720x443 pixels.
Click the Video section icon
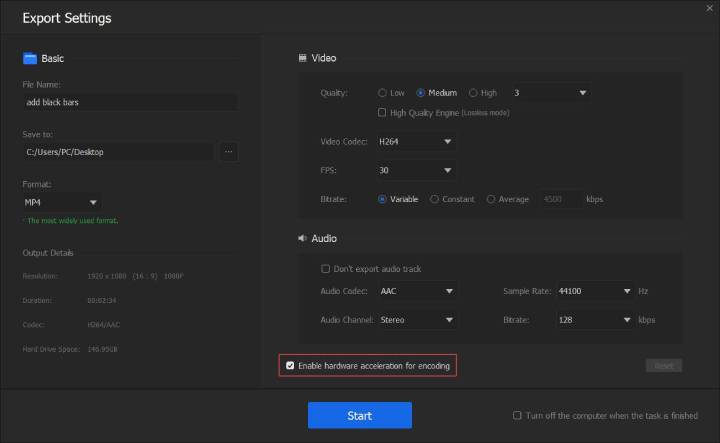tap(303, 59)
